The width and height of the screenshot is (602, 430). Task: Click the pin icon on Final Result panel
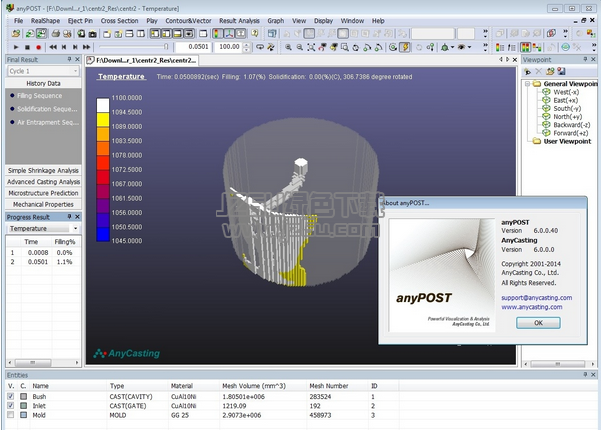(69, 59)
